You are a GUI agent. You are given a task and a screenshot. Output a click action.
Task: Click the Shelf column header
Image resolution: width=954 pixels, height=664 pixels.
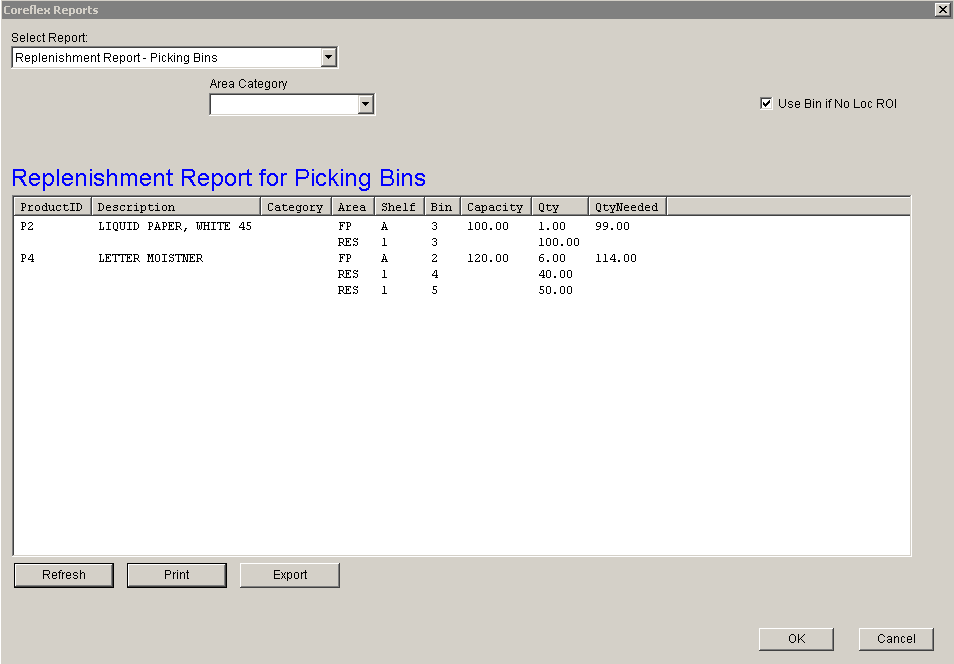click(x=399, y=207)
